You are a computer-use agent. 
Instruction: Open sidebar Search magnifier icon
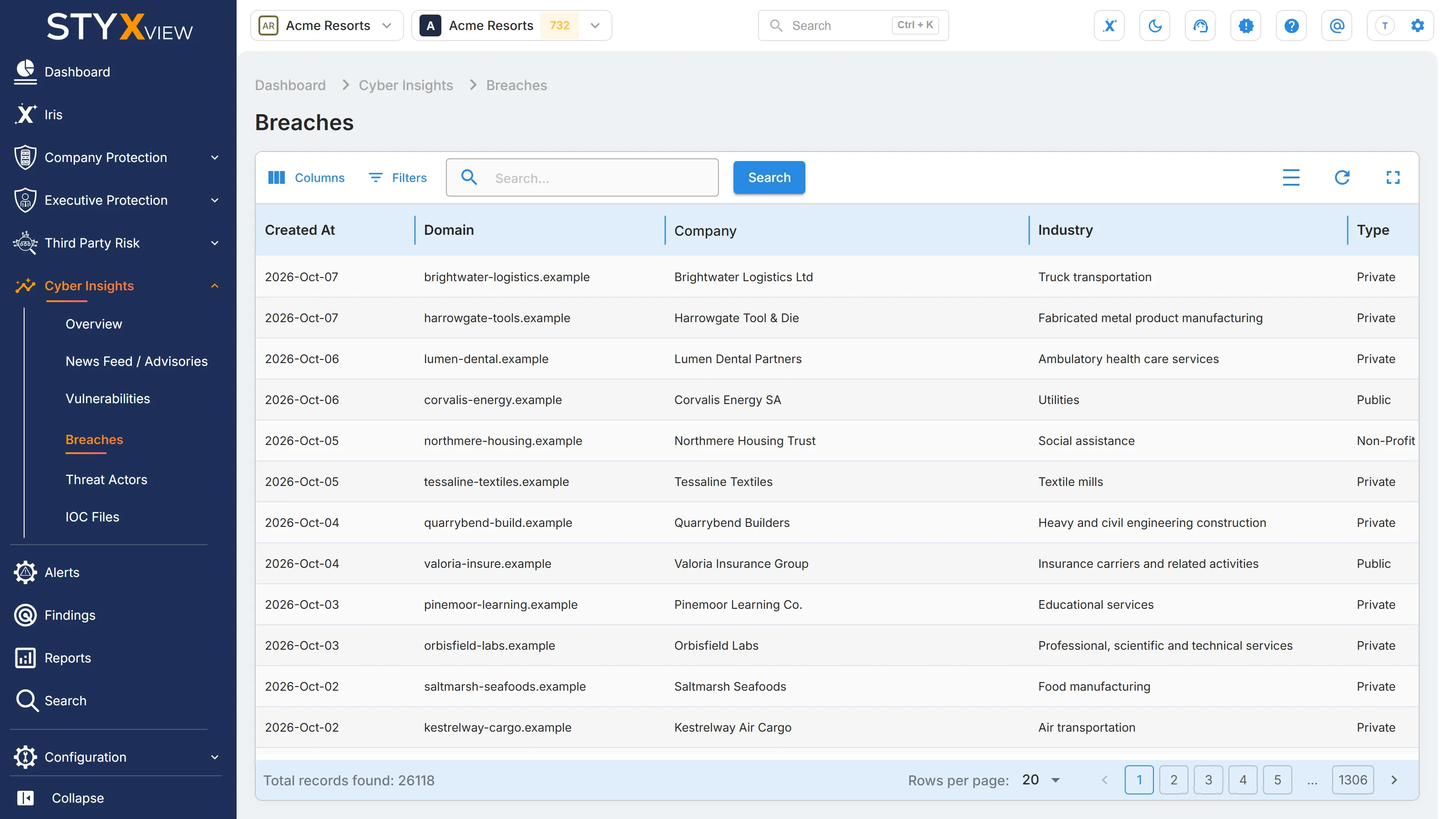click(26, 700)
